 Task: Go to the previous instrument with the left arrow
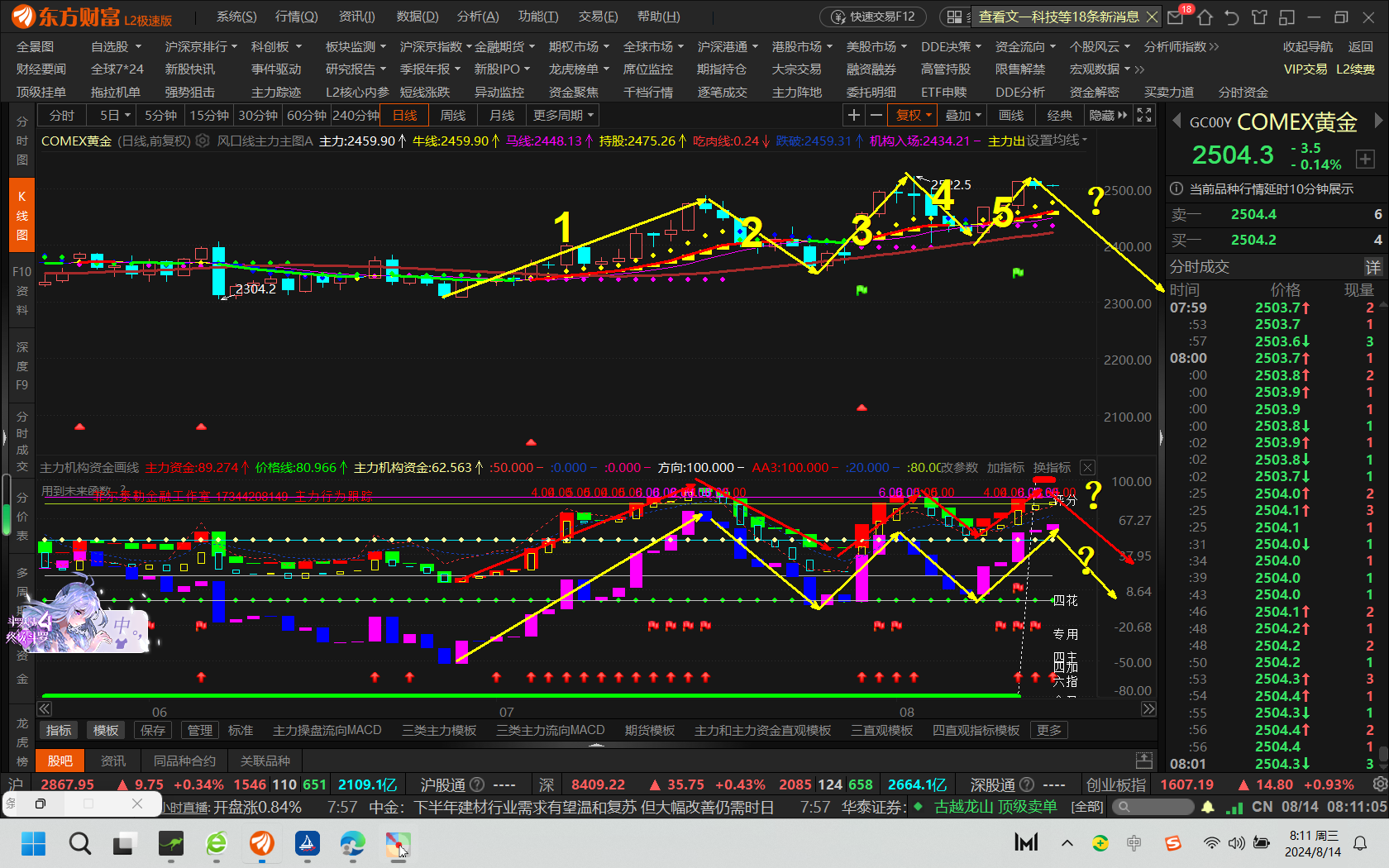[1177, 122]
